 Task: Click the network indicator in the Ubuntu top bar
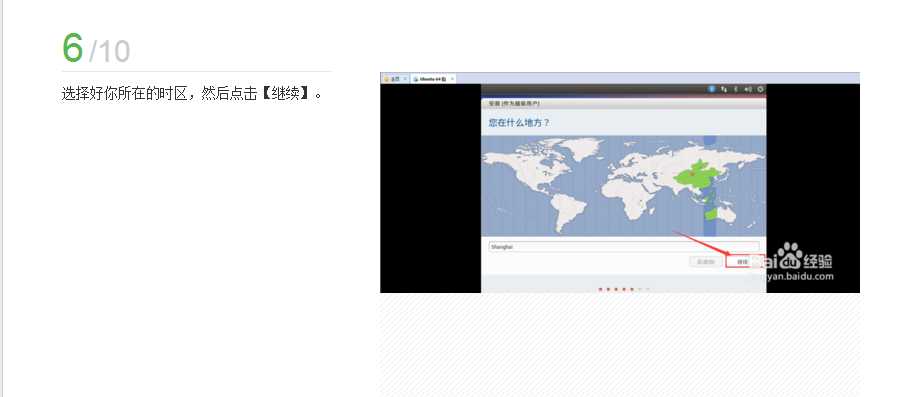[724, 89]
